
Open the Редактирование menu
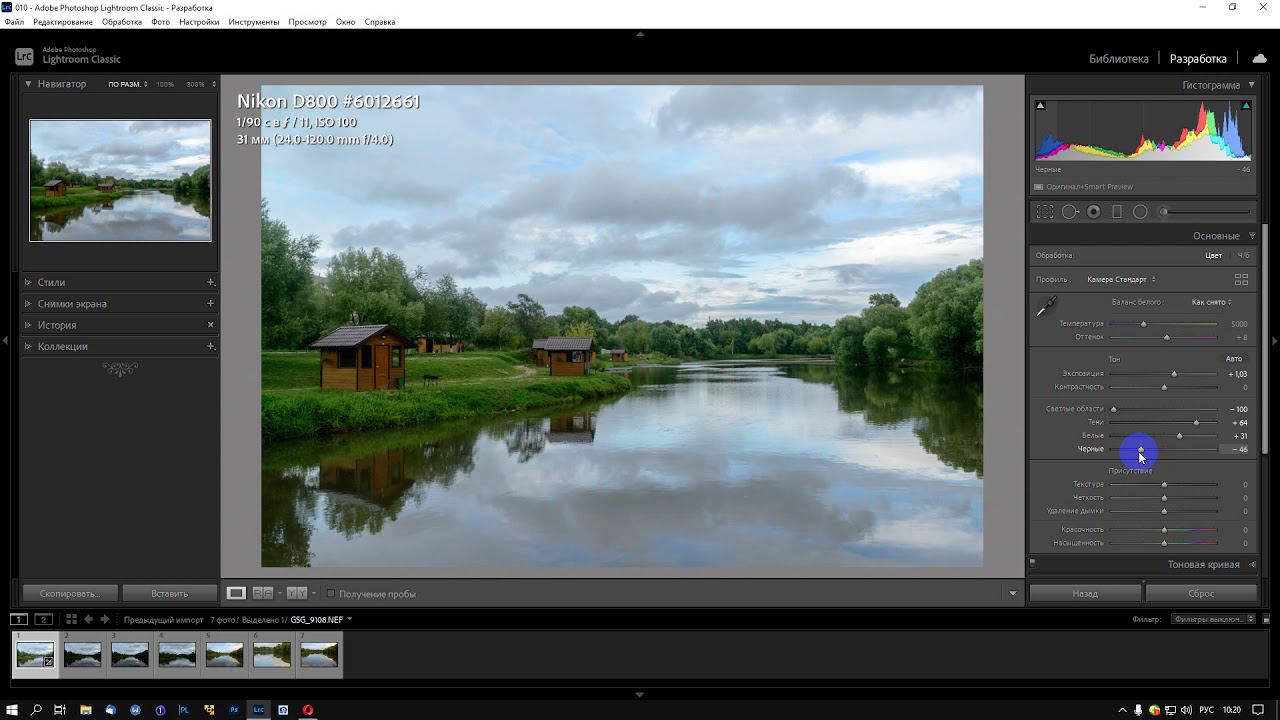pyautogui.click(x=63, y=22)
